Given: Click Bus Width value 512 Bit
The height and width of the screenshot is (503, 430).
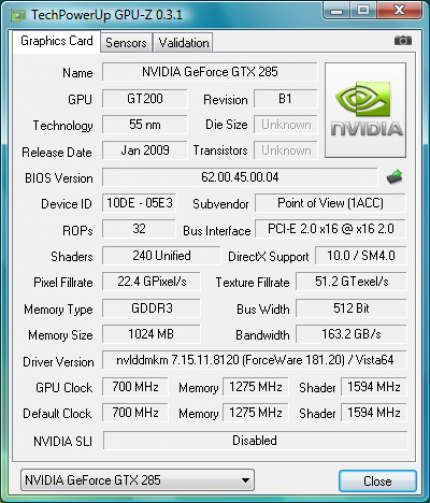Looking at the screenshot, I should pyautogui.click(x=351, y=308).
